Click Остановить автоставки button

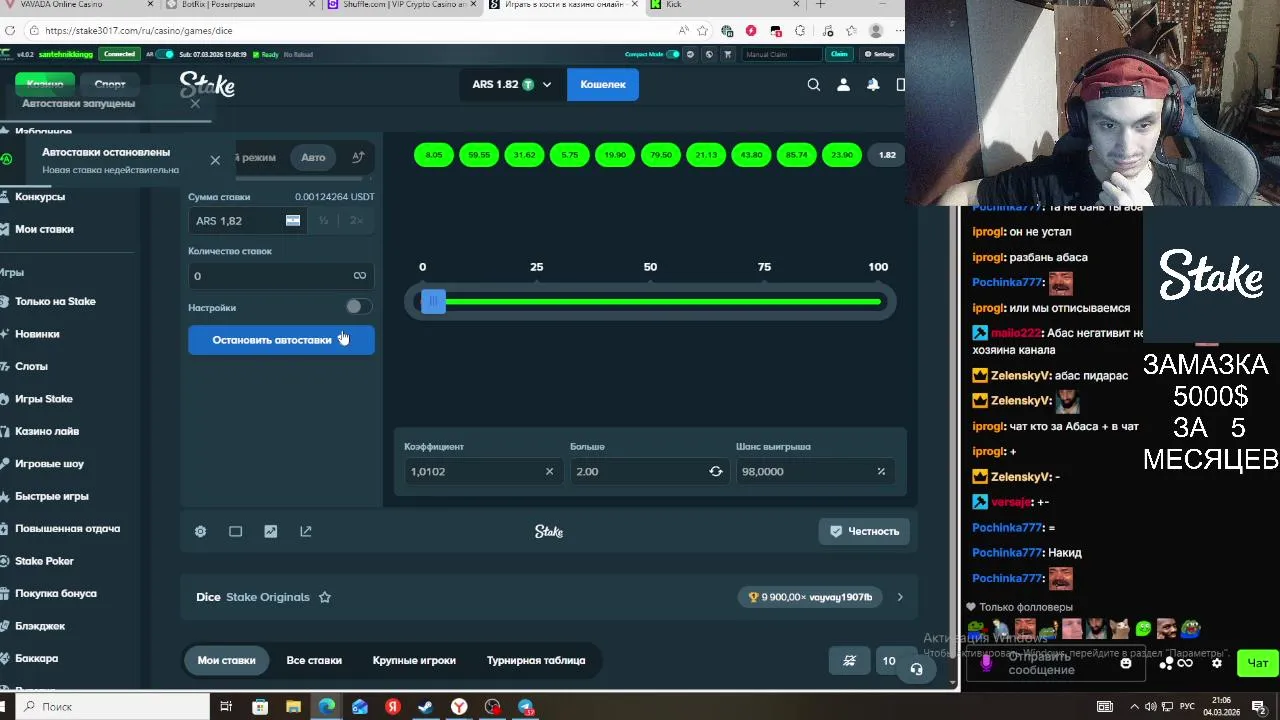[281, 340]
